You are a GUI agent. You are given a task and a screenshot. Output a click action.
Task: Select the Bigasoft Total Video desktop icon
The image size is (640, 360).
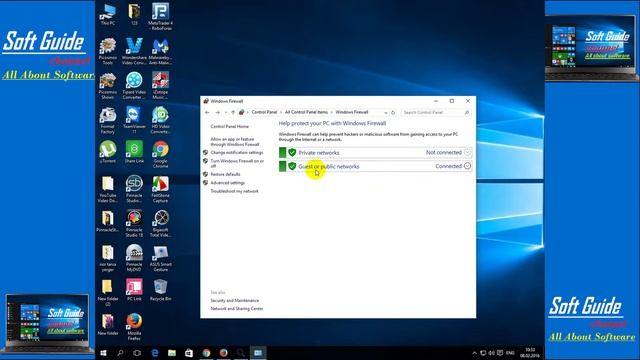pyautogui.click(x=160, y=223)
